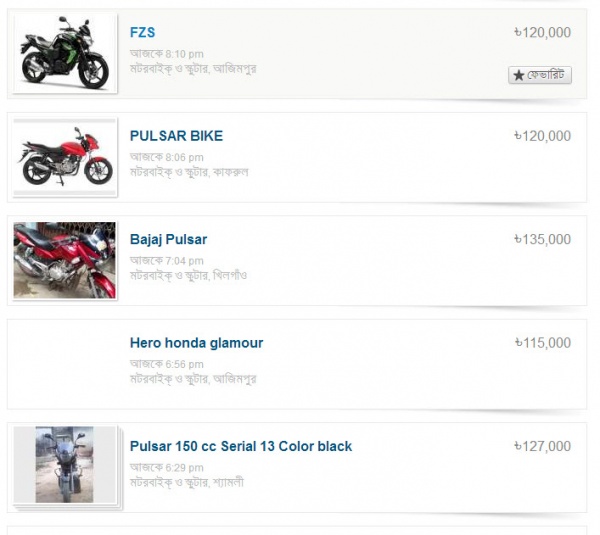This screenshot has height=535, width=600.
Task: Click the star icon on the favorite button
Action: [x=518, y=76]
